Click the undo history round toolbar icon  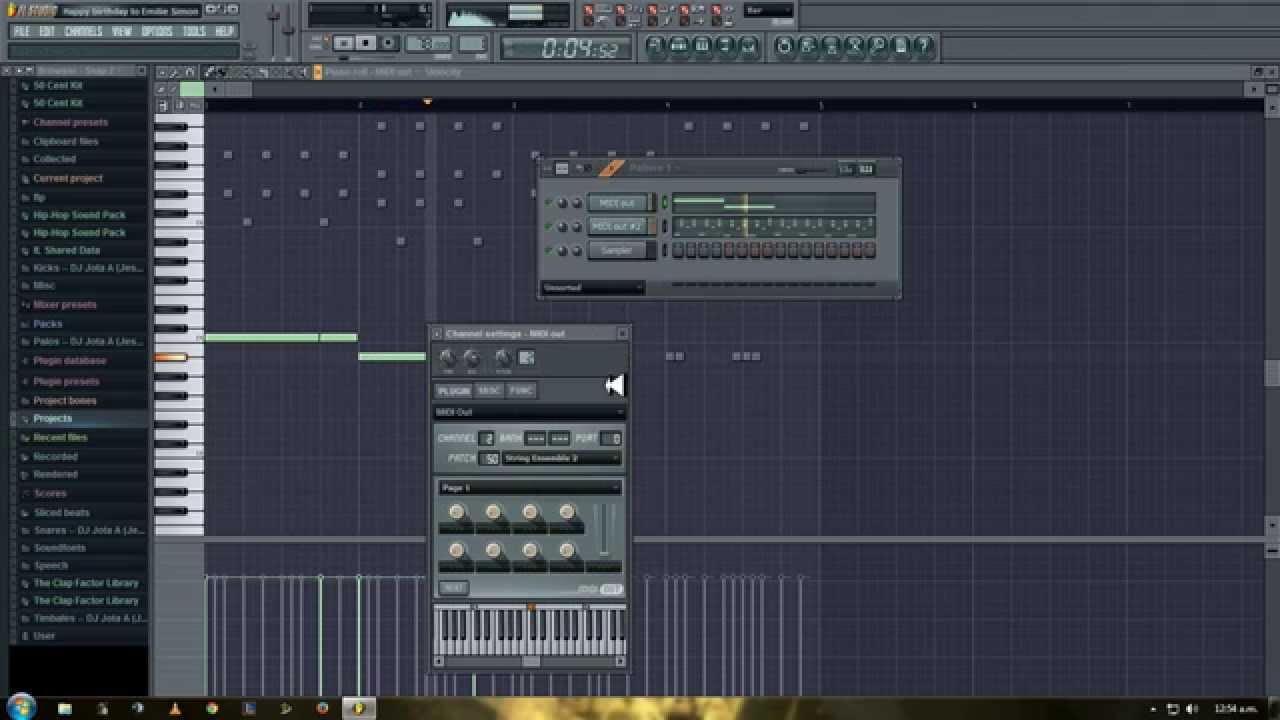tap(784, 45)
